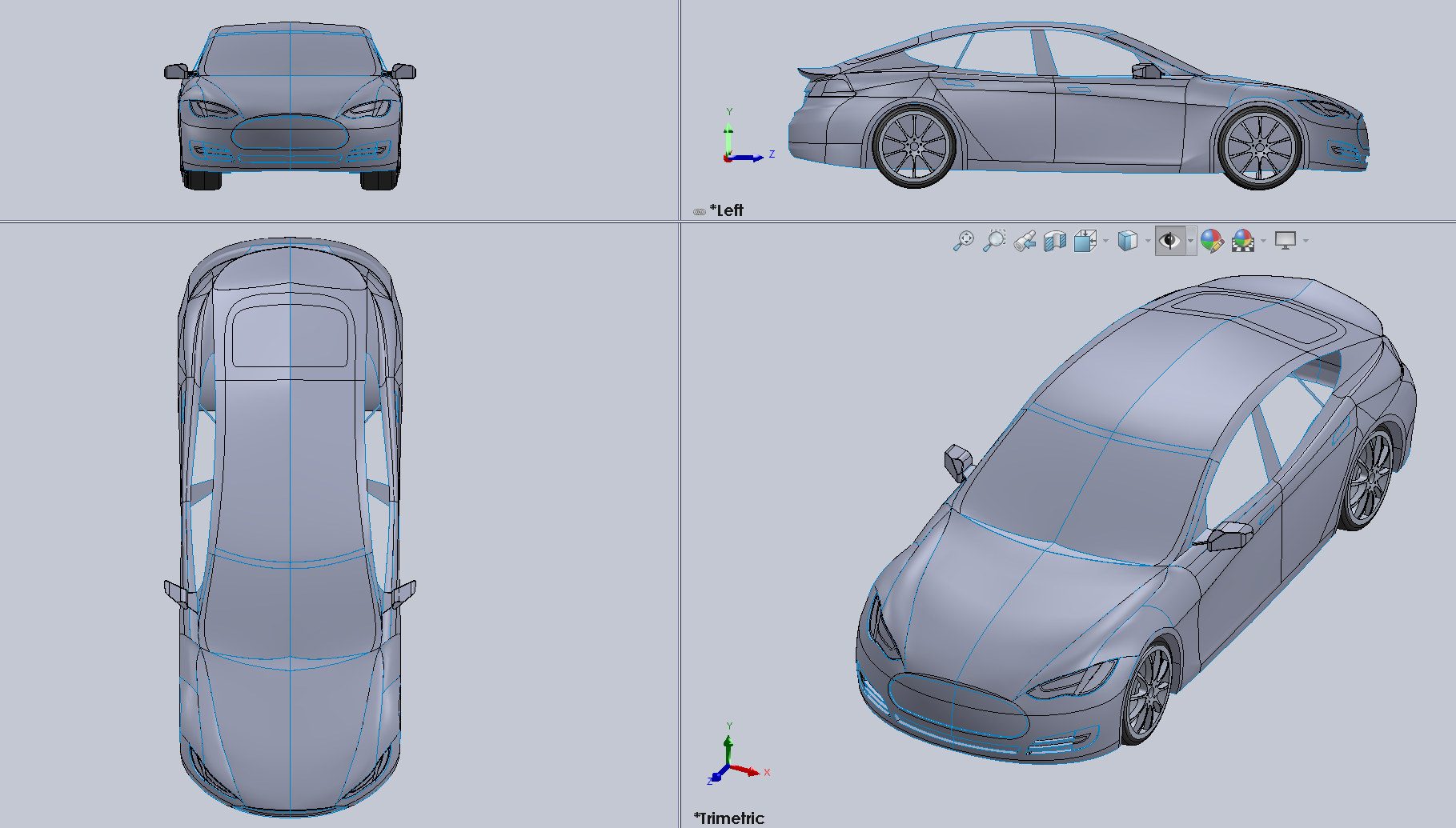Click the Zoom to Fit magnifier icon

coord(964,241)
